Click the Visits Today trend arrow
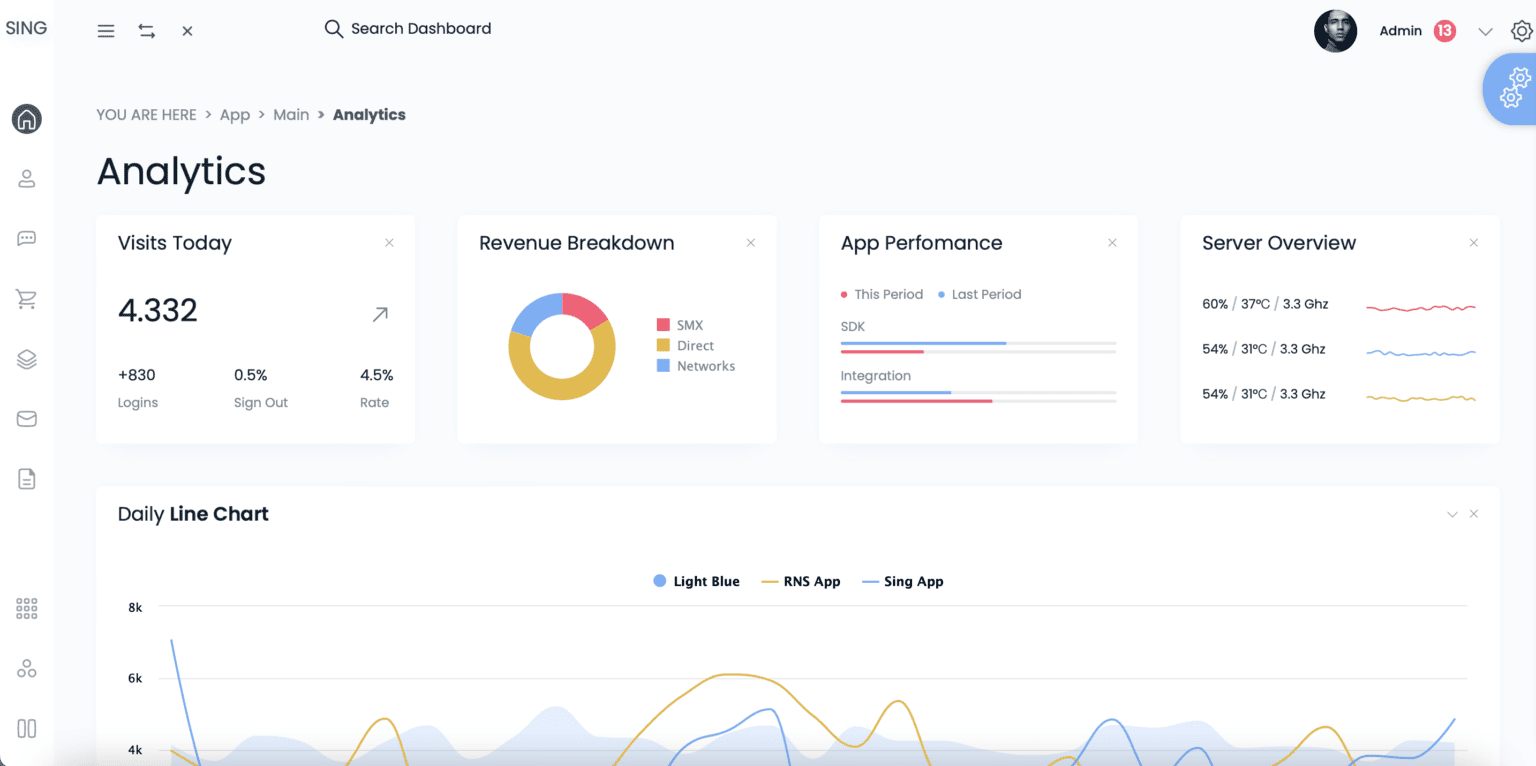The image size is (1536, 766). 379,313
